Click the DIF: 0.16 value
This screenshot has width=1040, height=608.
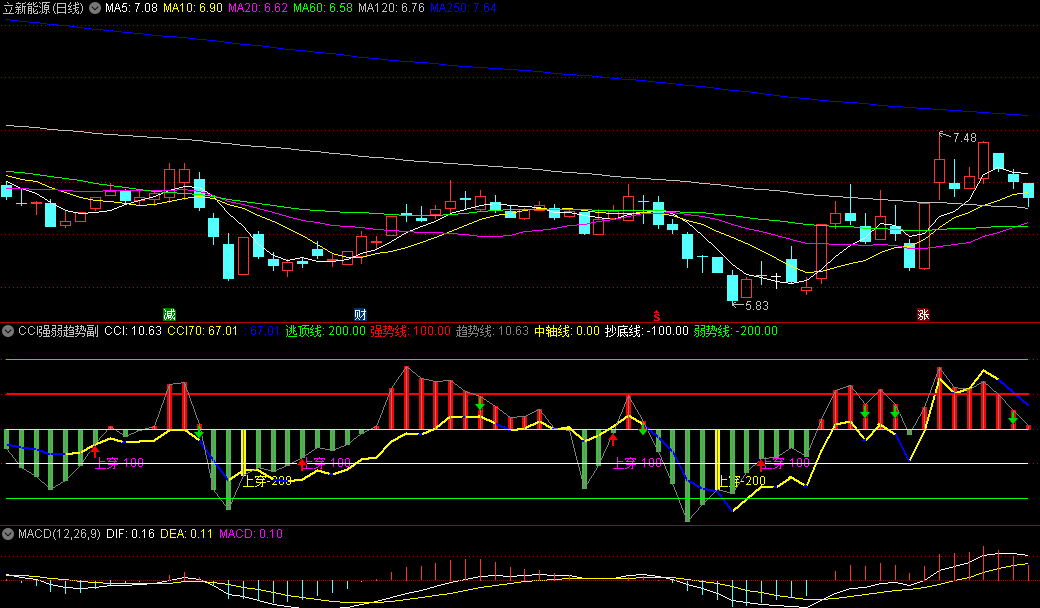130,534
